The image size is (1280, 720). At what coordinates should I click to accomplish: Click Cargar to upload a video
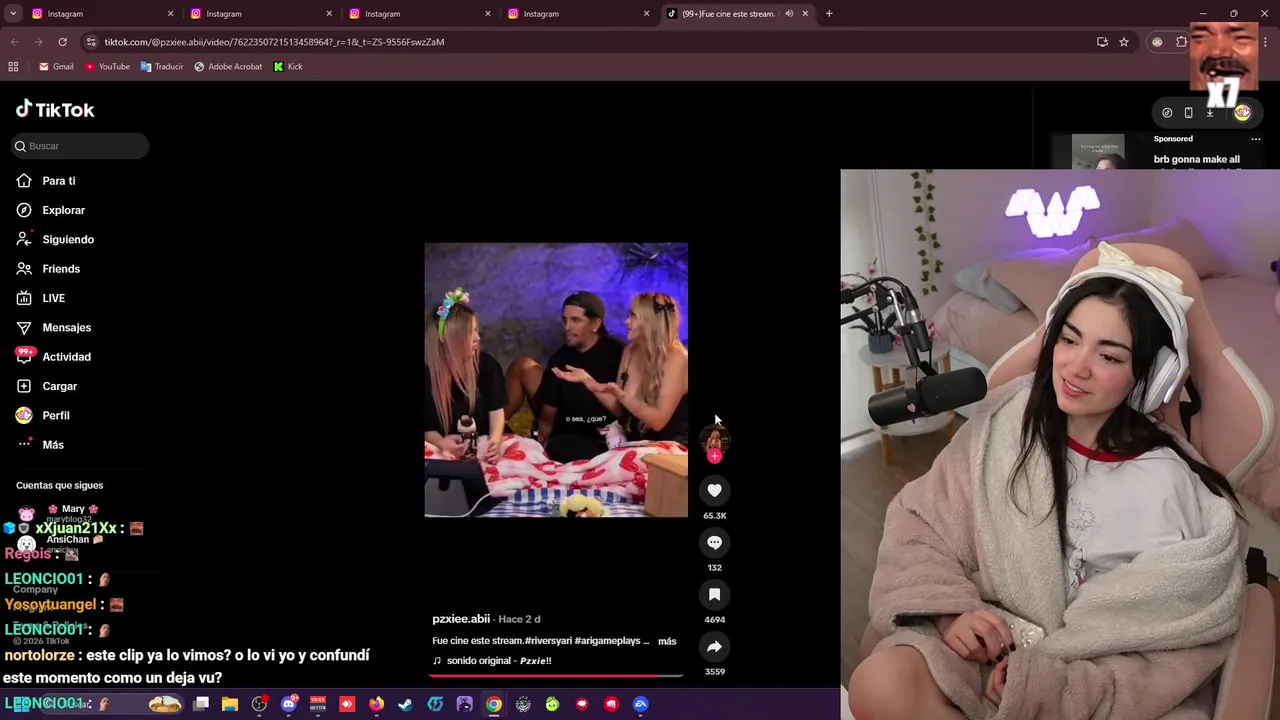click(46, 386)
